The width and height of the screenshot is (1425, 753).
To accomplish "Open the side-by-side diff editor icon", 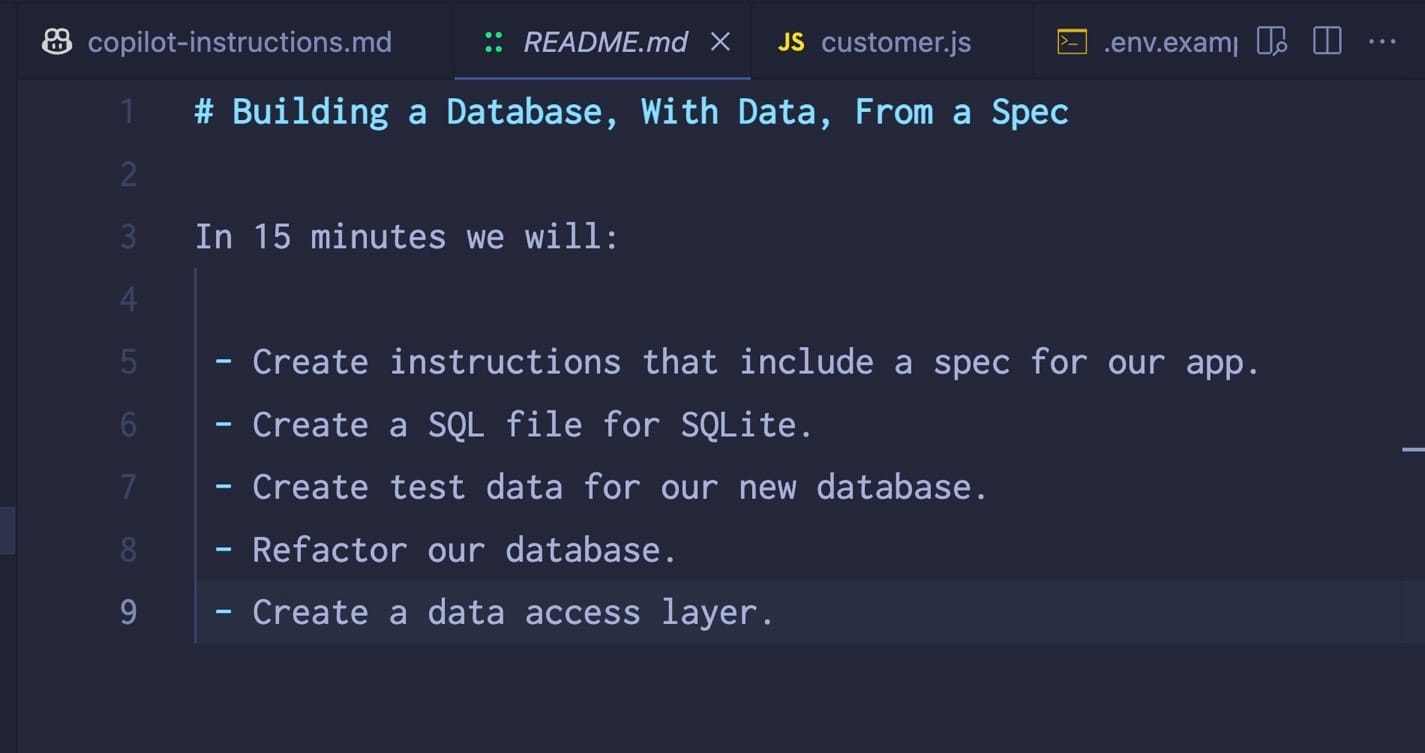I will click(x=1271, y=40).
